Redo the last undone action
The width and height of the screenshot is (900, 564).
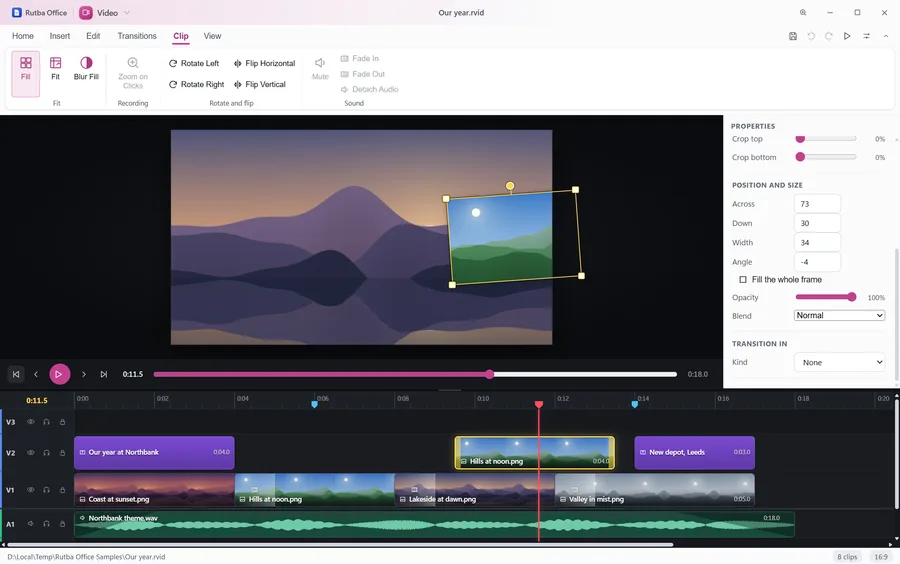point(829,36)
